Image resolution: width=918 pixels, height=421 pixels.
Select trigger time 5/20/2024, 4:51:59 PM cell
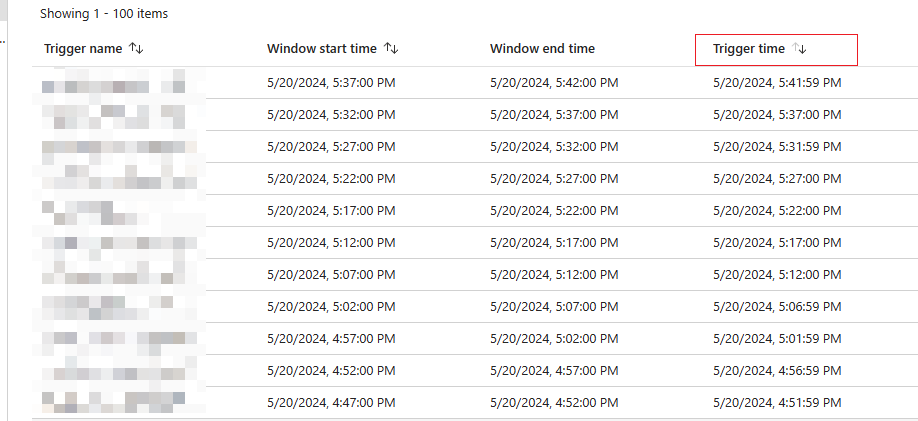pyautogui.click(x=777, y=403)
